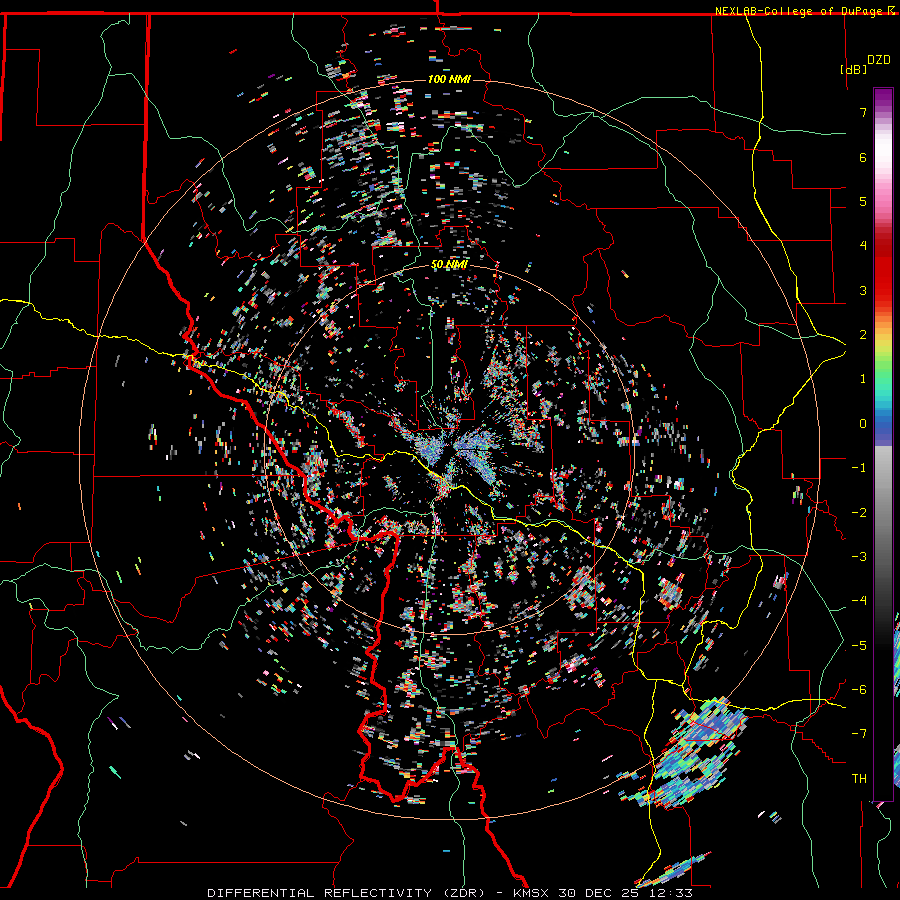The width and height of the screenshot is (900, 900).
Task: Click the KMSX station identifier
Action: 531,893
